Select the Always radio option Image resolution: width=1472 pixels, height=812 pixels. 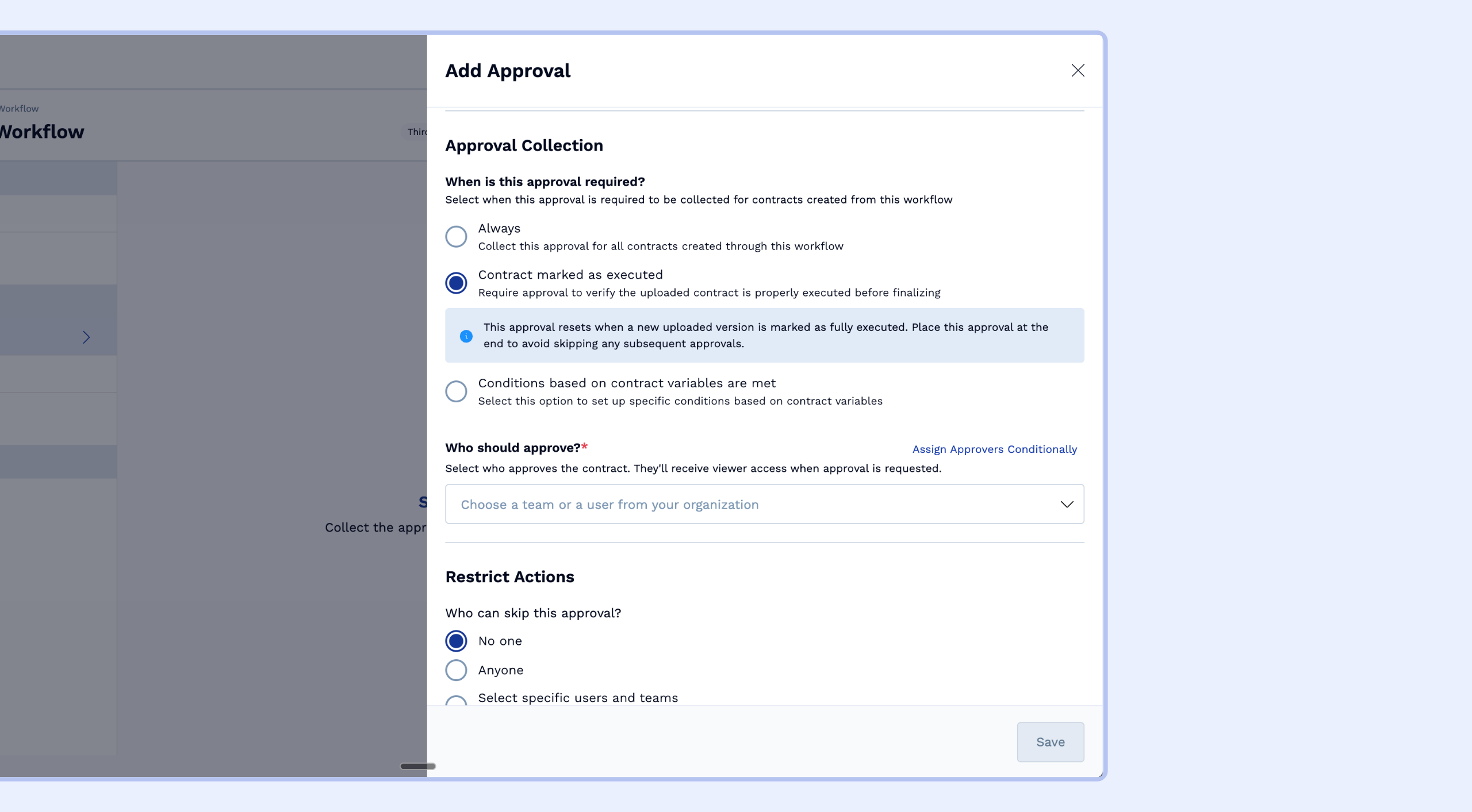point(456,236)
